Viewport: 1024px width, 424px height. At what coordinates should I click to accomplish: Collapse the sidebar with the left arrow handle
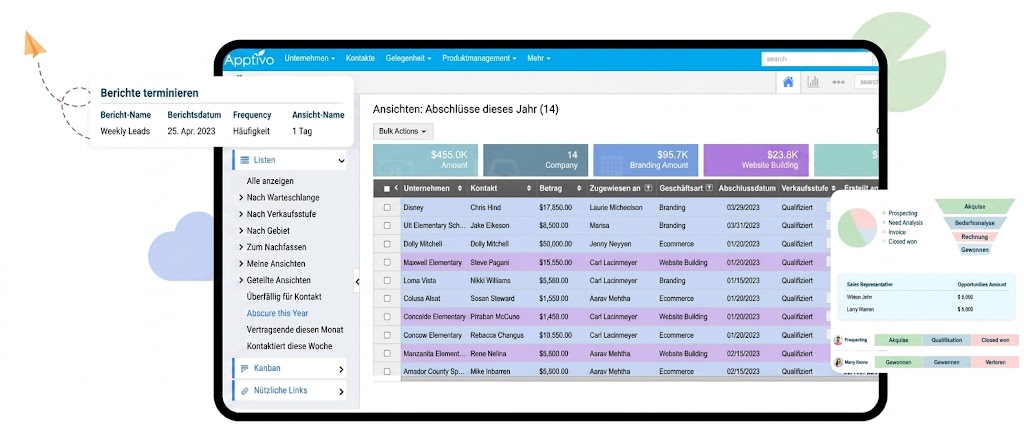(357, 282)
